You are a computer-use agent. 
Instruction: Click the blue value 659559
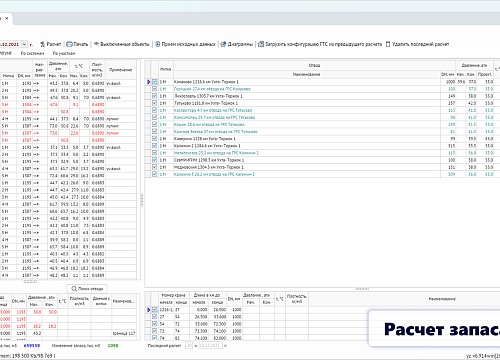(x=32, y=346)
